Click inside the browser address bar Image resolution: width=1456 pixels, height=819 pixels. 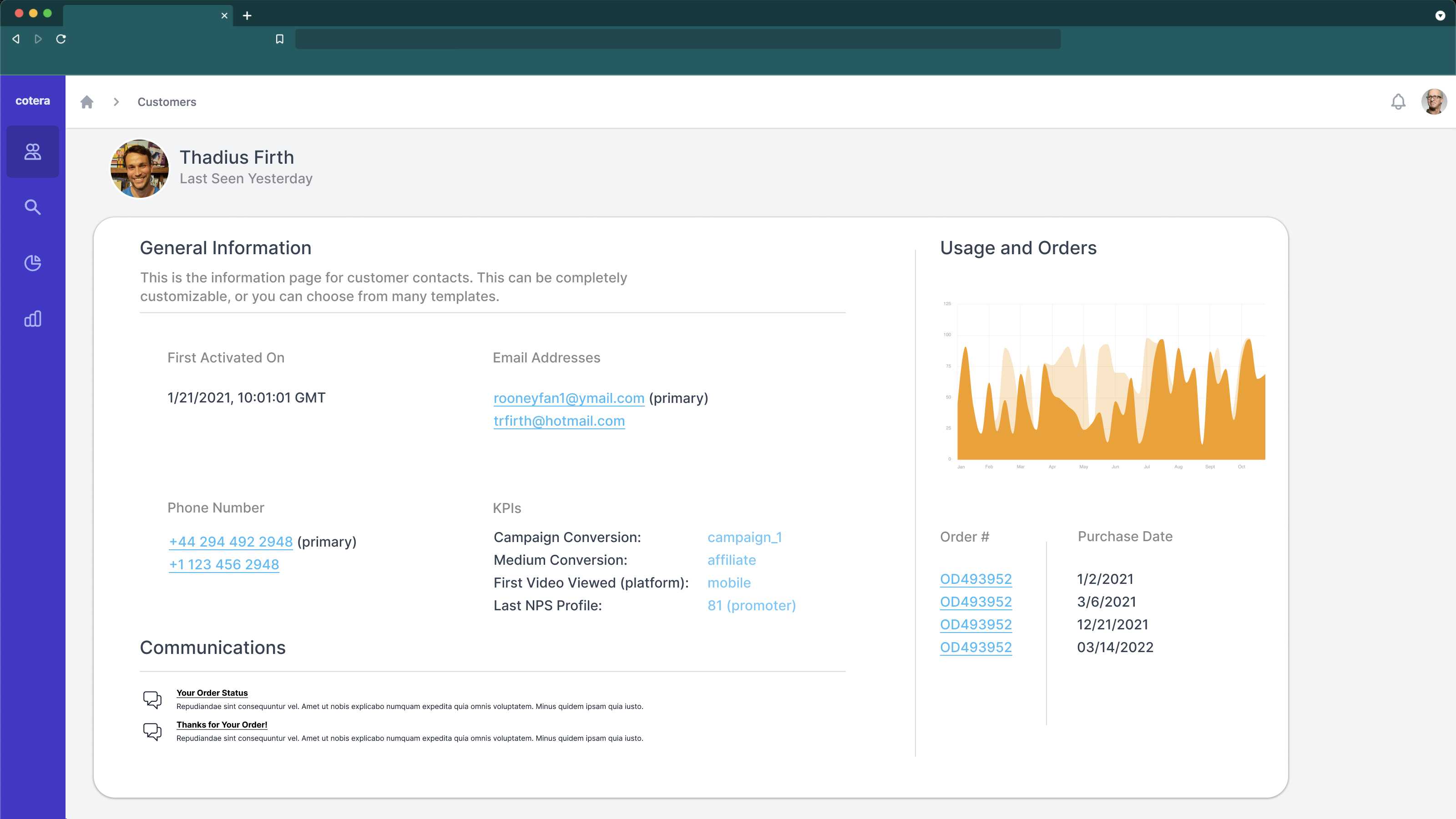click(x=678, y=39)
